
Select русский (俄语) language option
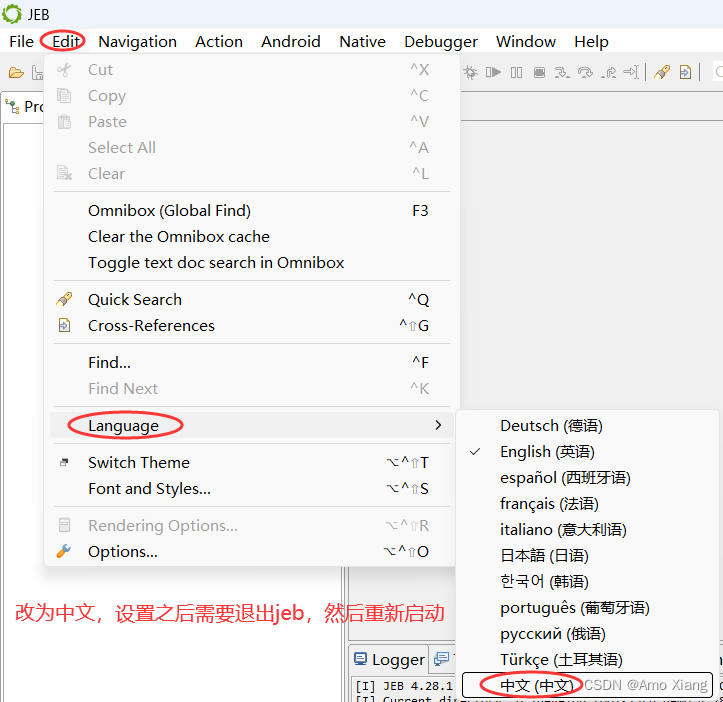click(587, 633)
